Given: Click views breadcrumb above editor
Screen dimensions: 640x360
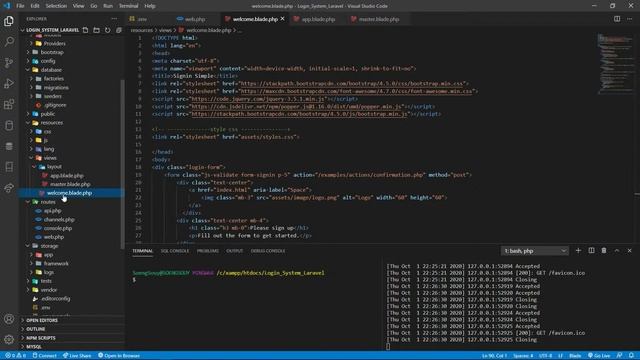Looking at the screenshot, I should [x=165, y=30].
